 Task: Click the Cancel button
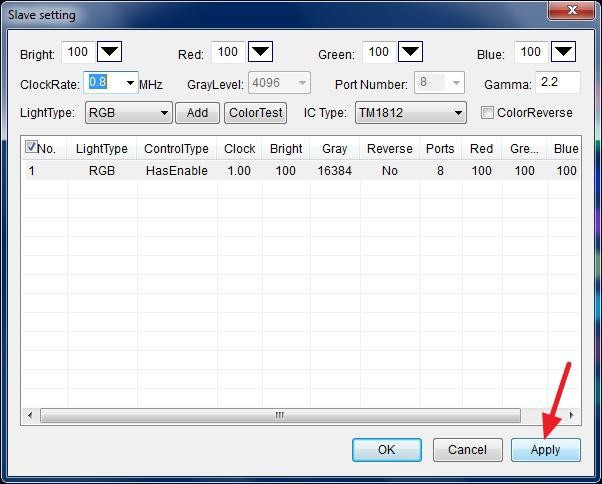(467, 450)
